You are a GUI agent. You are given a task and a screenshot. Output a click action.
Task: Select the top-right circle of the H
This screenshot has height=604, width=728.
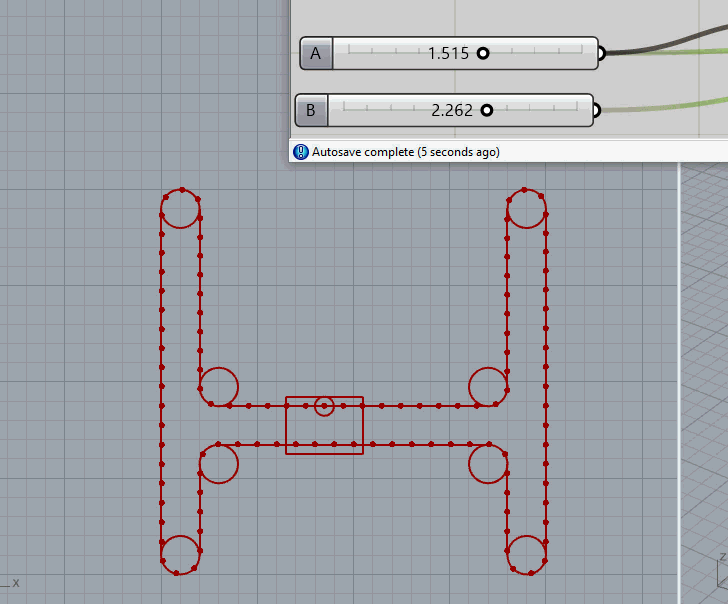coord(527,227)
